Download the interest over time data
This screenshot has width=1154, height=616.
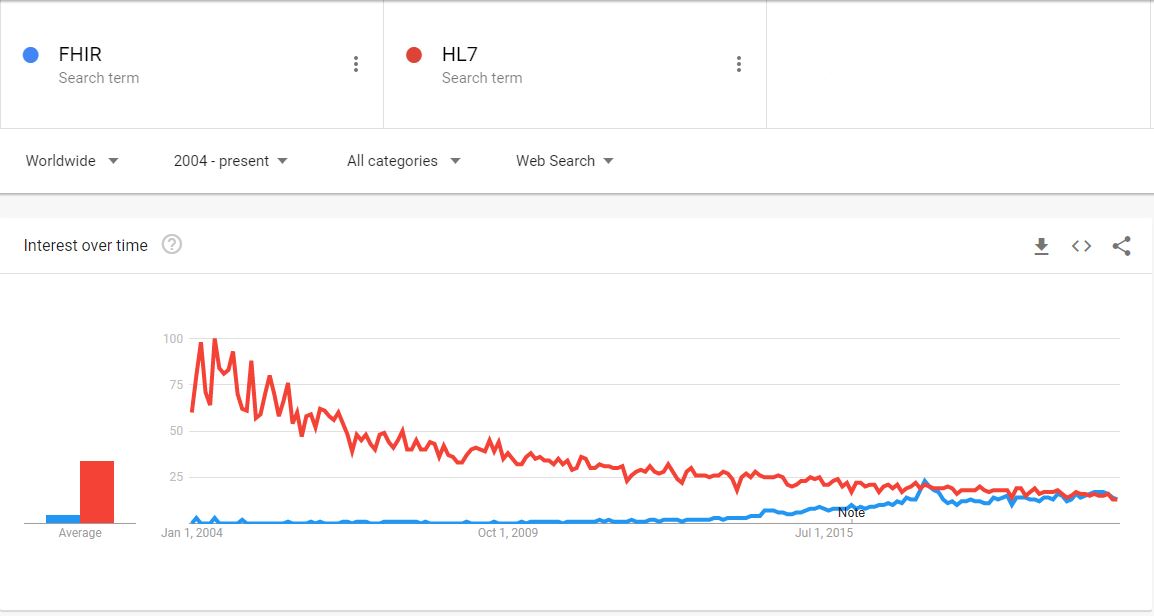coord(1041,245)
